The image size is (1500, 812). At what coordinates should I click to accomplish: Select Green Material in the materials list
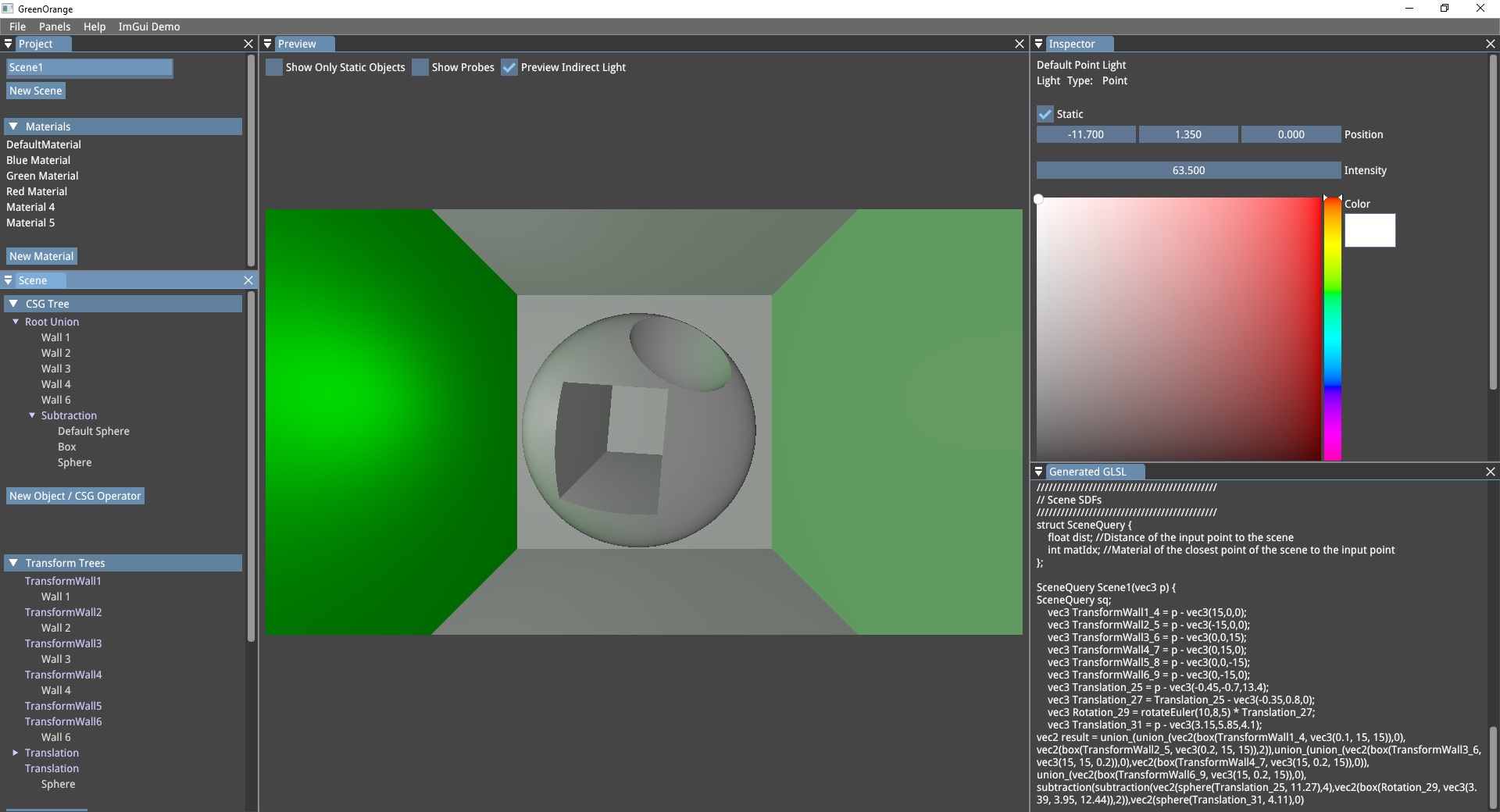coord(42,176)
